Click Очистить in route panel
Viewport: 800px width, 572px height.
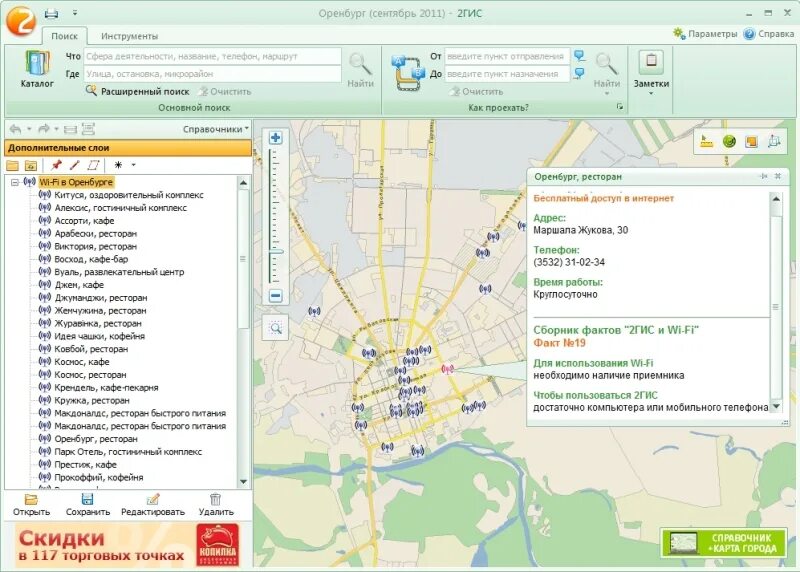477,92
